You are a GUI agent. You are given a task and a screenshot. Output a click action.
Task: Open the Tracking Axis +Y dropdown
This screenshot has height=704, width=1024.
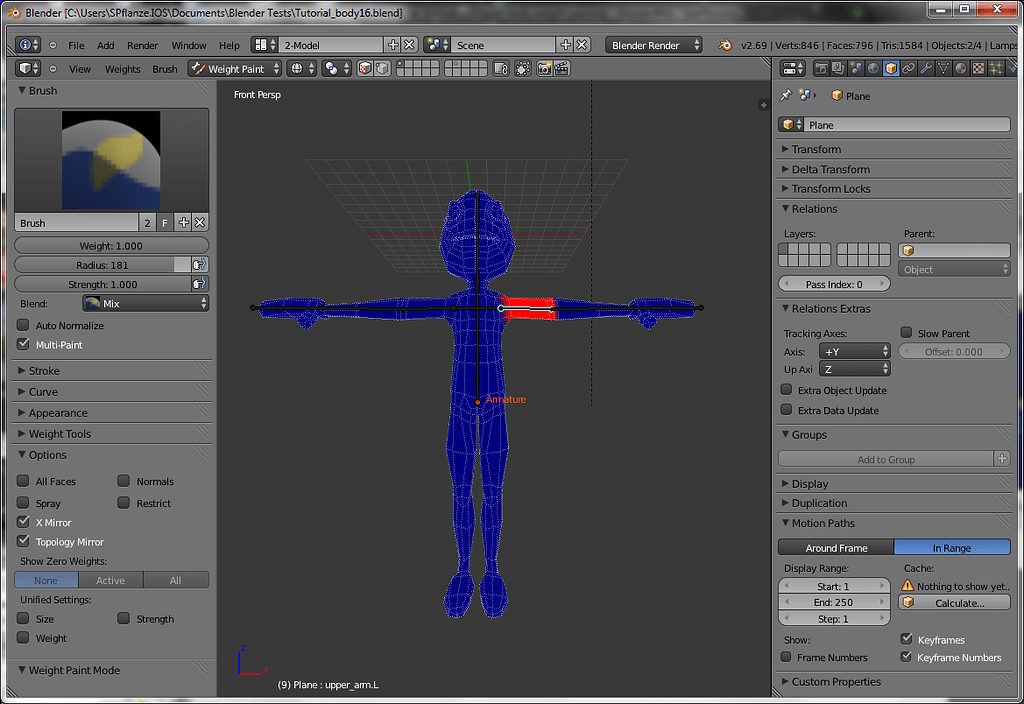(x=854, y=351)
